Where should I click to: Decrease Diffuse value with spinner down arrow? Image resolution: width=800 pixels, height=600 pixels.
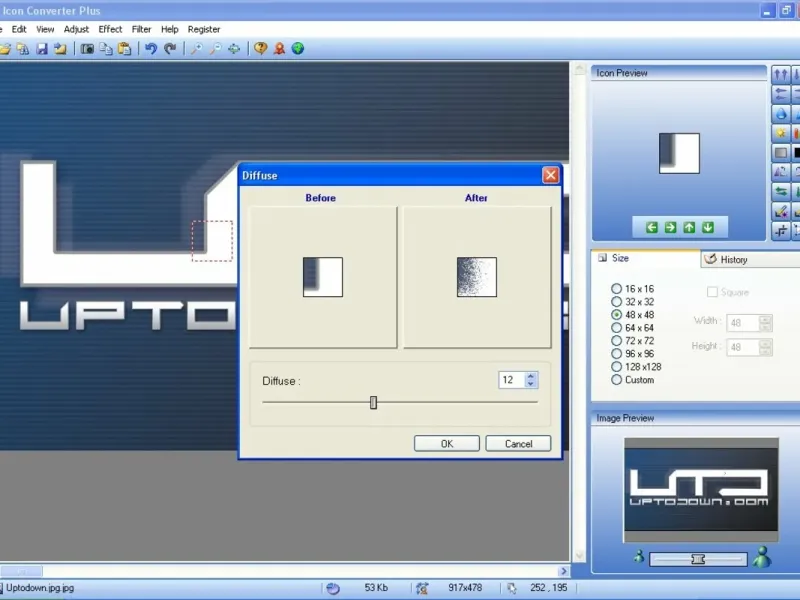coord(531,384)
